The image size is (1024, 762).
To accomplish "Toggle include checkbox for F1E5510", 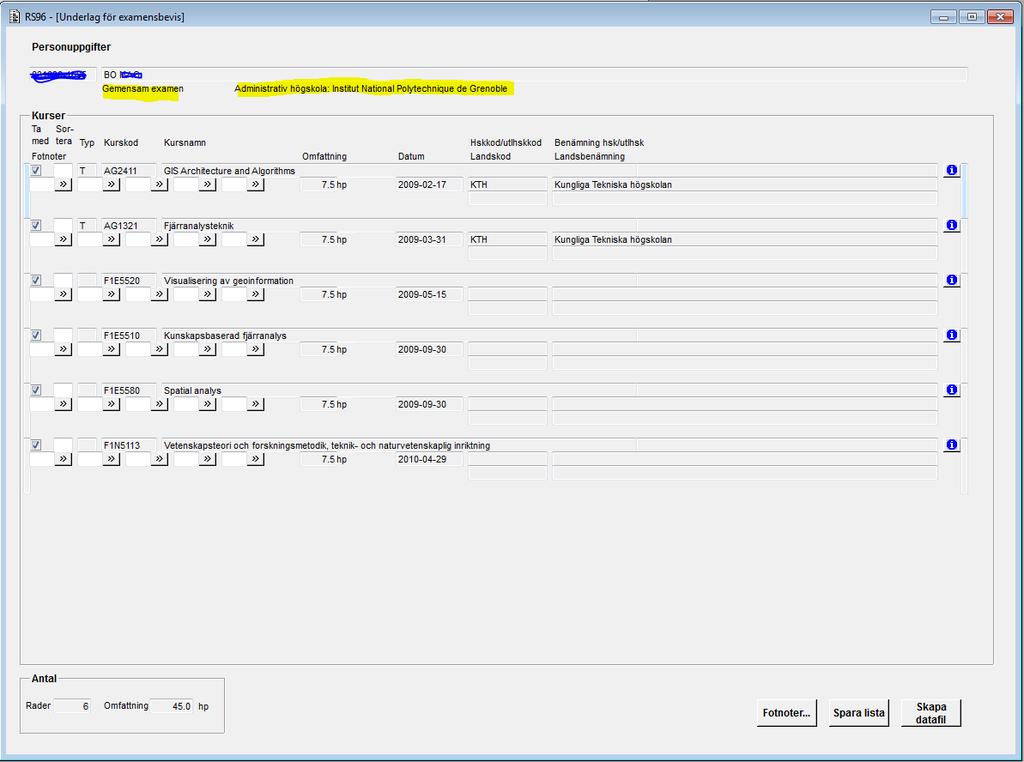I will tap(36, 335).
